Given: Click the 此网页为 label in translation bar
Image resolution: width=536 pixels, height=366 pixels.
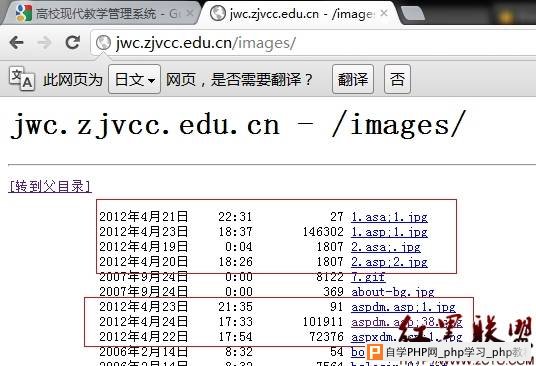Looking at the screenshot, I should pos(73,80).
